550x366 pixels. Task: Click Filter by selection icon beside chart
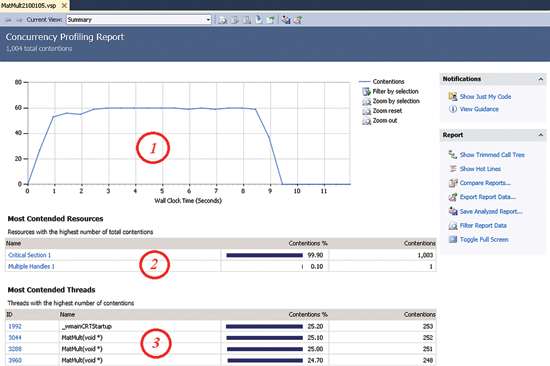pyautogui.click(x=367, y=92)
